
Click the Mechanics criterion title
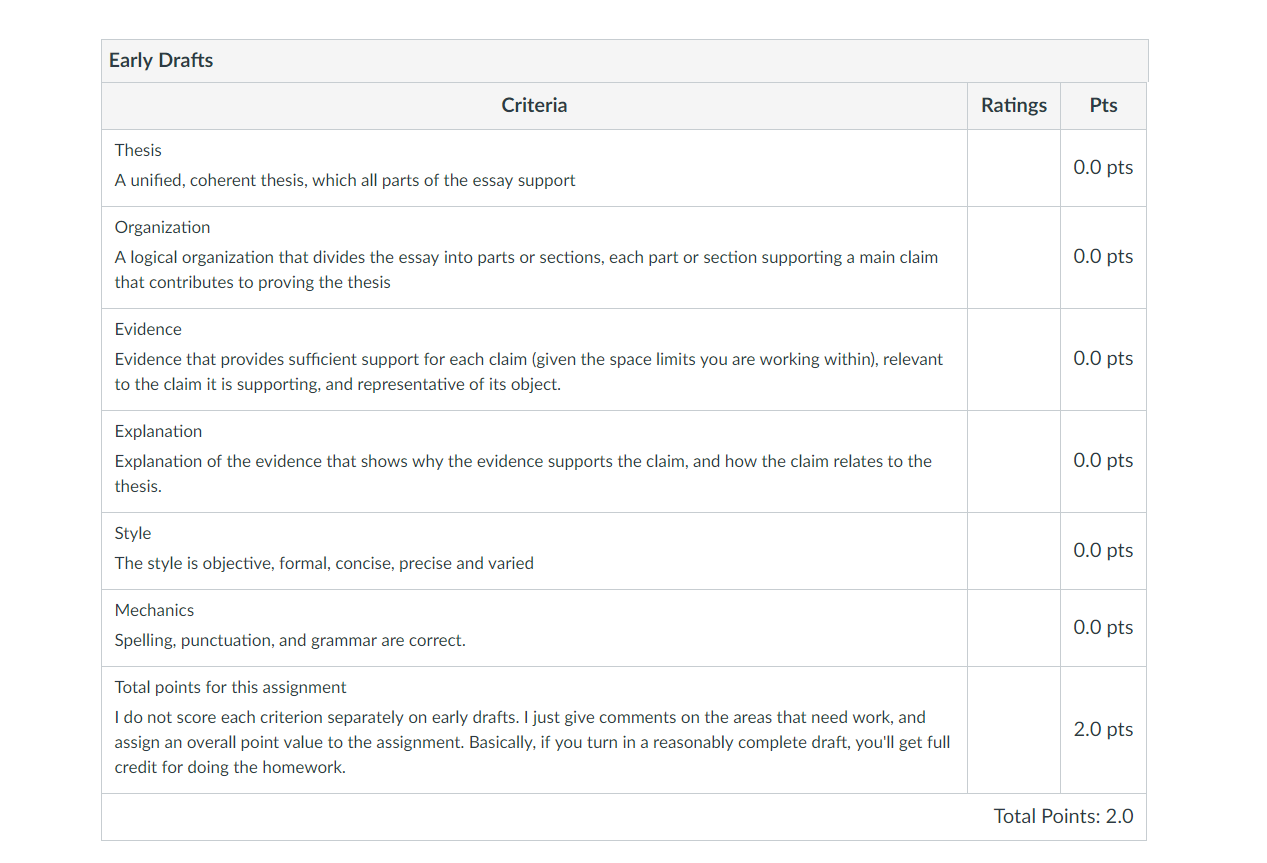[x=154, y=610]
